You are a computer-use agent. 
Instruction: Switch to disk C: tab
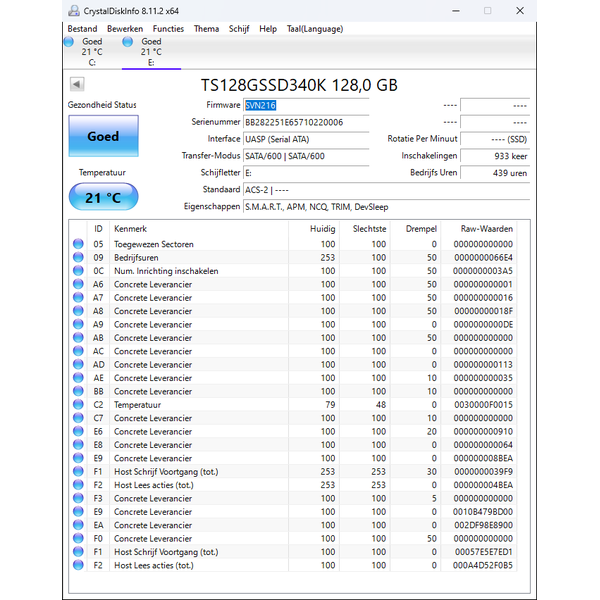click(92, 52)
